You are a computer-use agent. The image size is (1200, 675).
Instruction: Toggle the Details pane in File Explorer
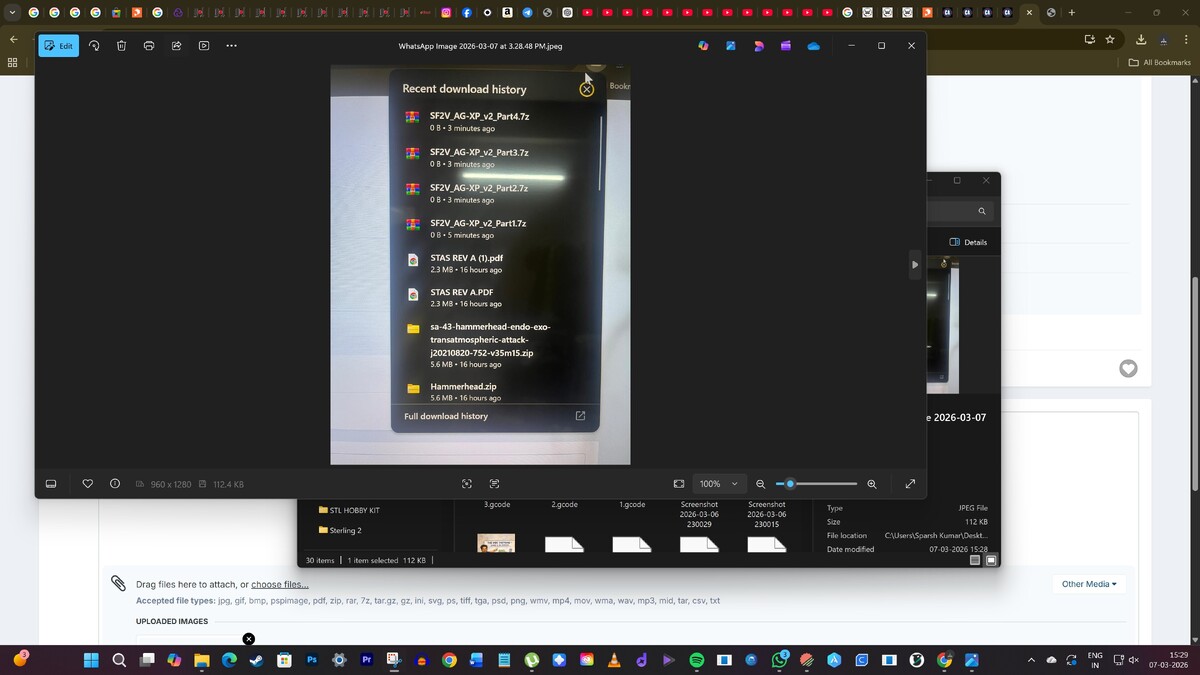click(968, 242)
